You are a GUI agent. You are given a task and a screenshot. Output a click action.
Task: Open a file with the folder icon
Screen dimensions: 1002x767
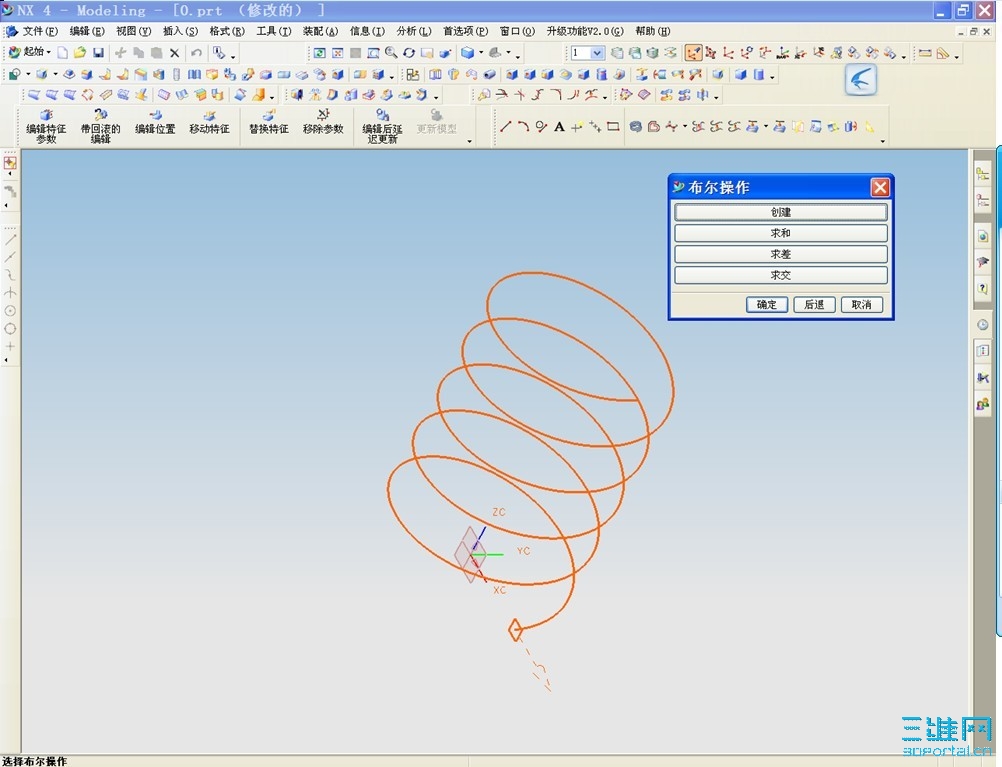coord(80,53)
